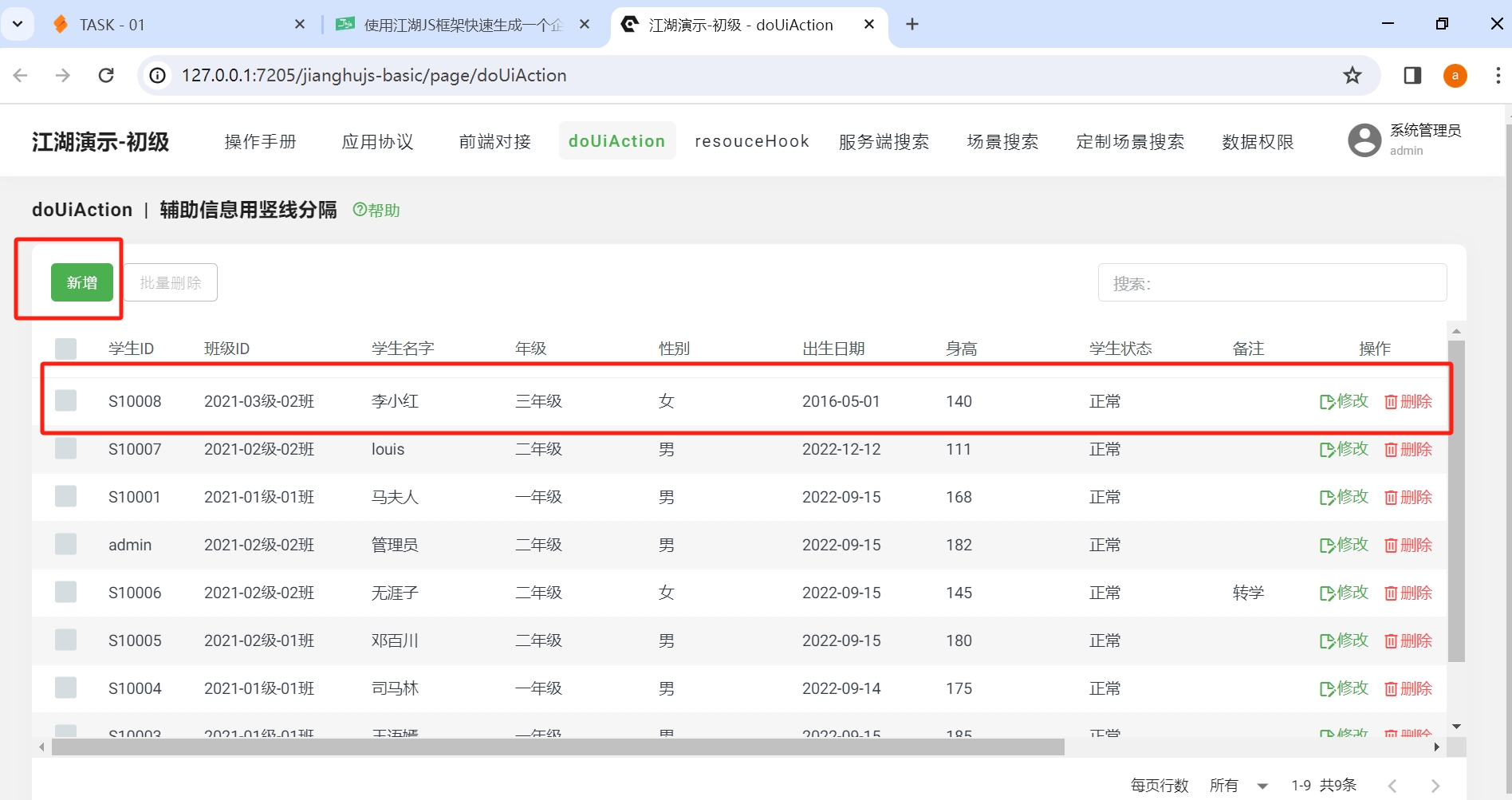Click the green 新增 button

click(81, 282)
